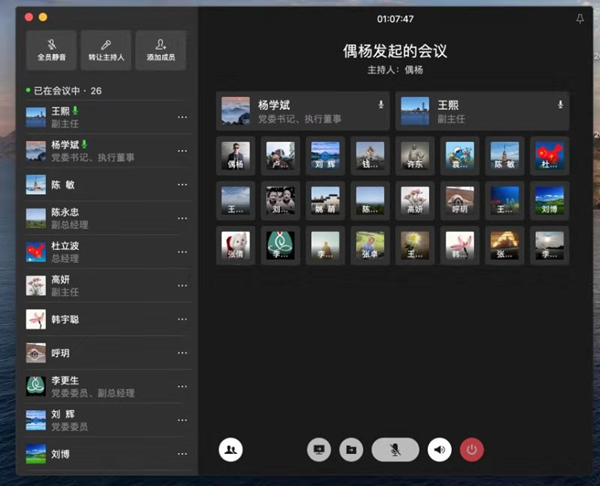
Task: Click the 王… yellow flower tile
Action: pyautogui.click(x=415, y=245)
